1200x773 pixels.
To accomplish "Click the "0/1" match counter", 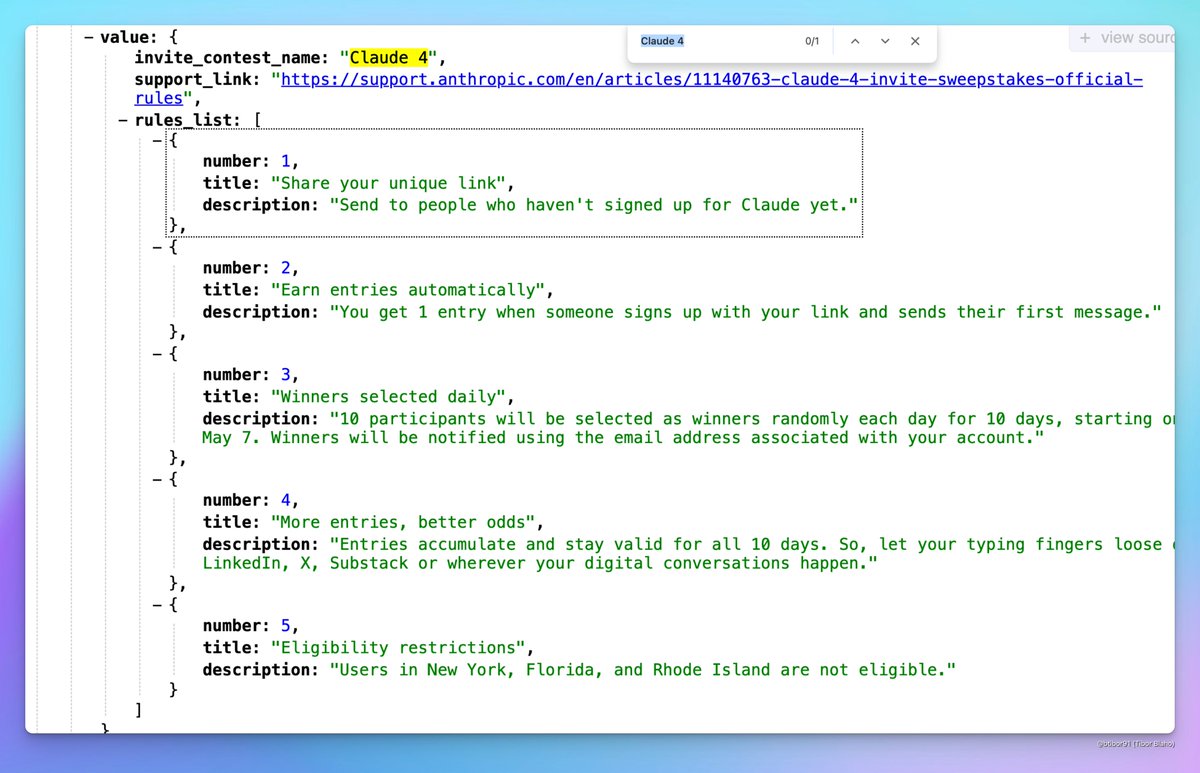I will [812, 41].
